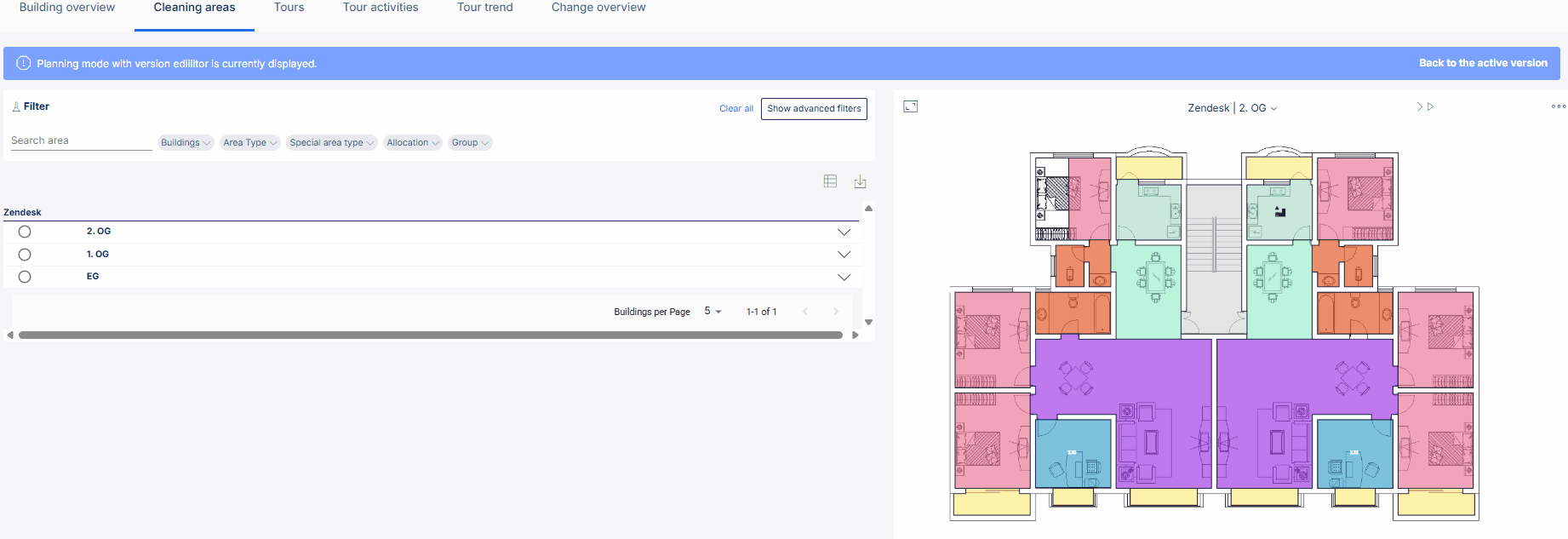
Task: Switch to the Tours tab
Action: [289, 8]
